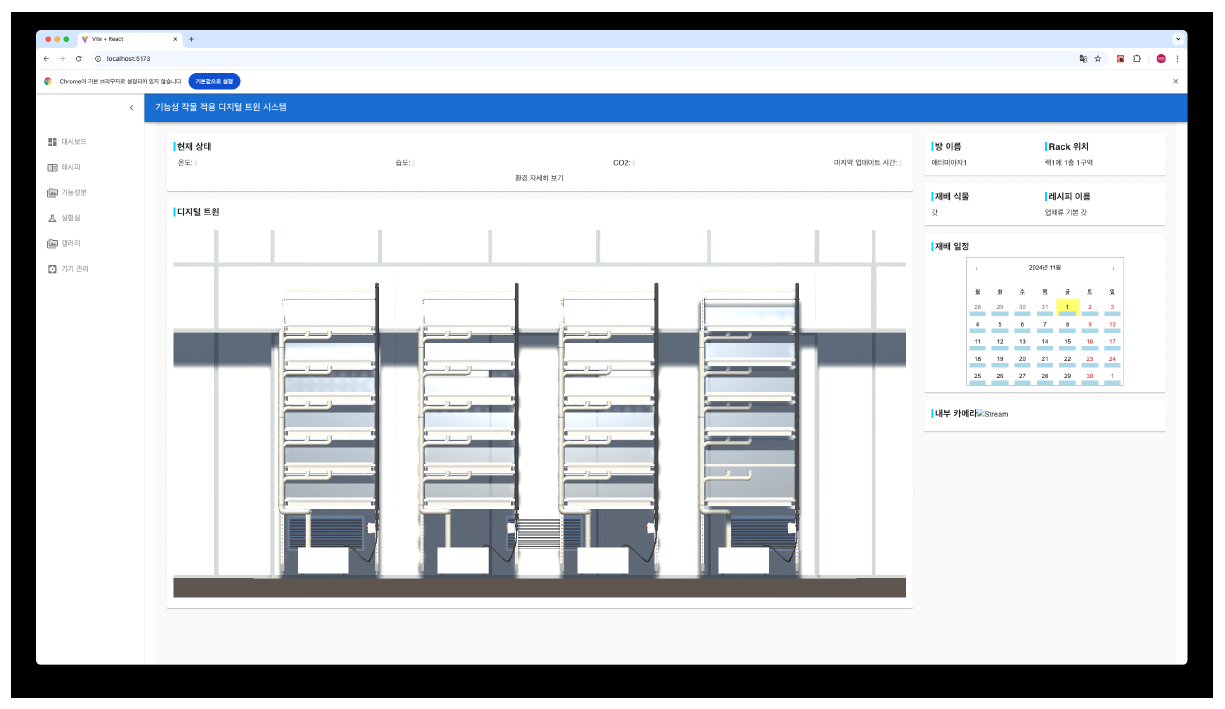Go to 갤러리 gallery icon in sidebar

click(x=52, y=244)
